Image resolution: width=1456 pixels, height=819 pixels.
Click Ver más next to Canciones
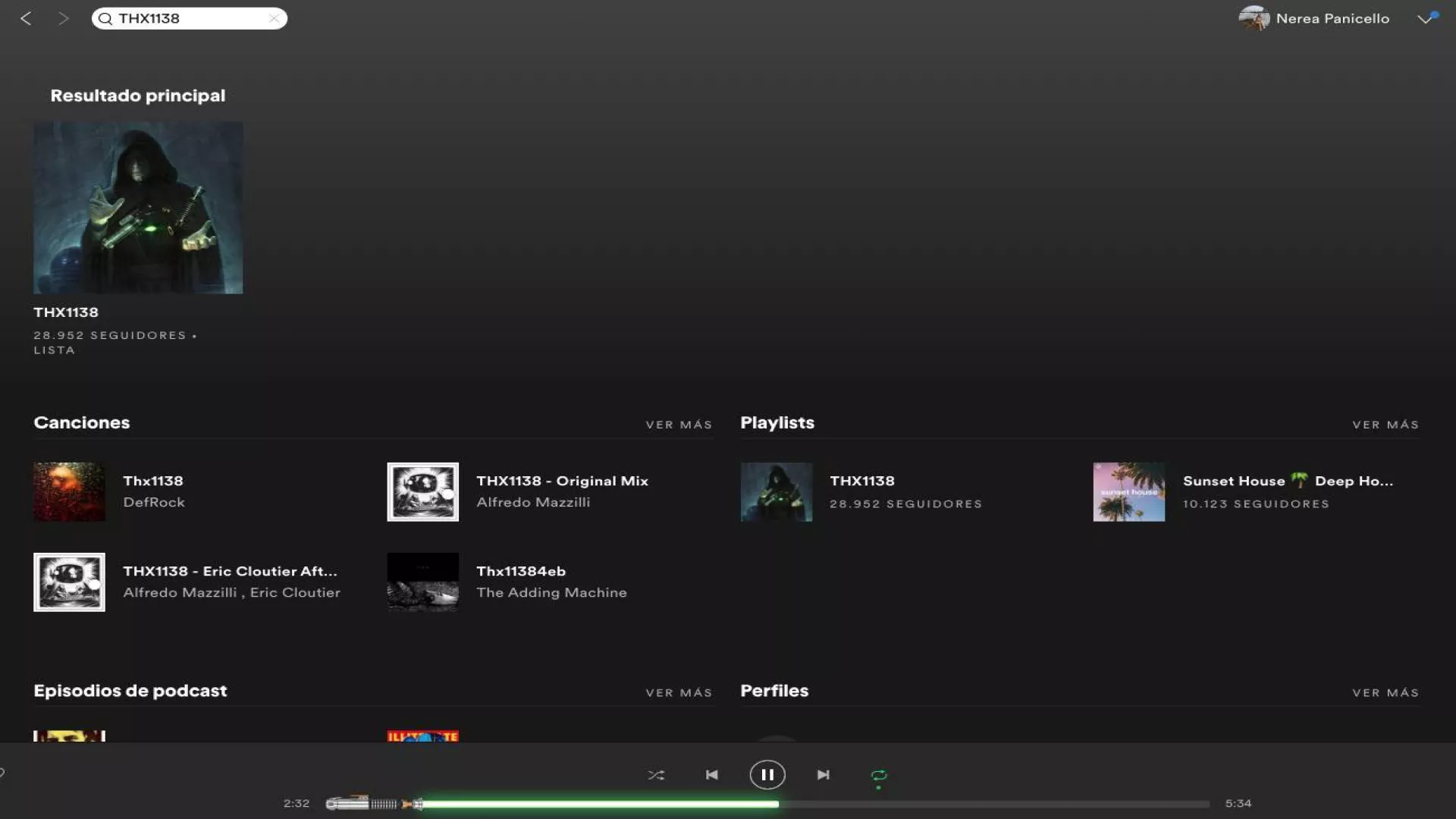(679, 425)
